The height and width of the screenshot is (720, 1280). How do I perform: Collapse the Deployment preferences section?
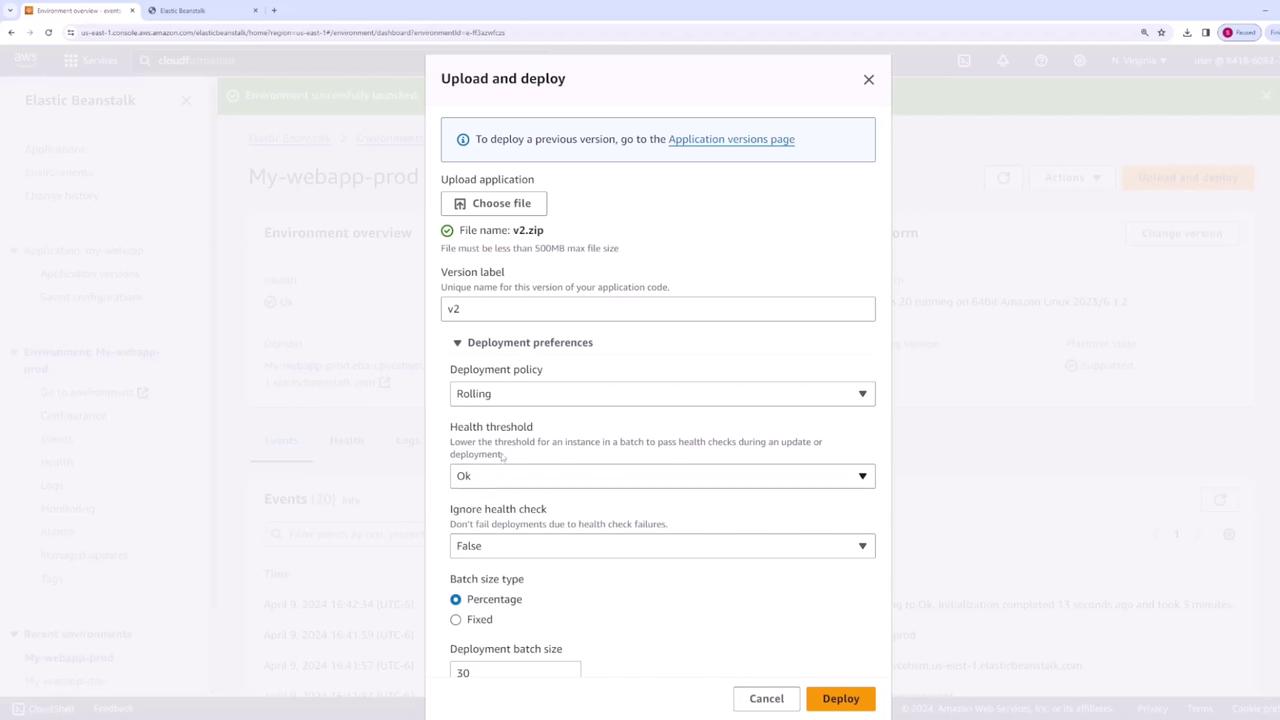457,343
